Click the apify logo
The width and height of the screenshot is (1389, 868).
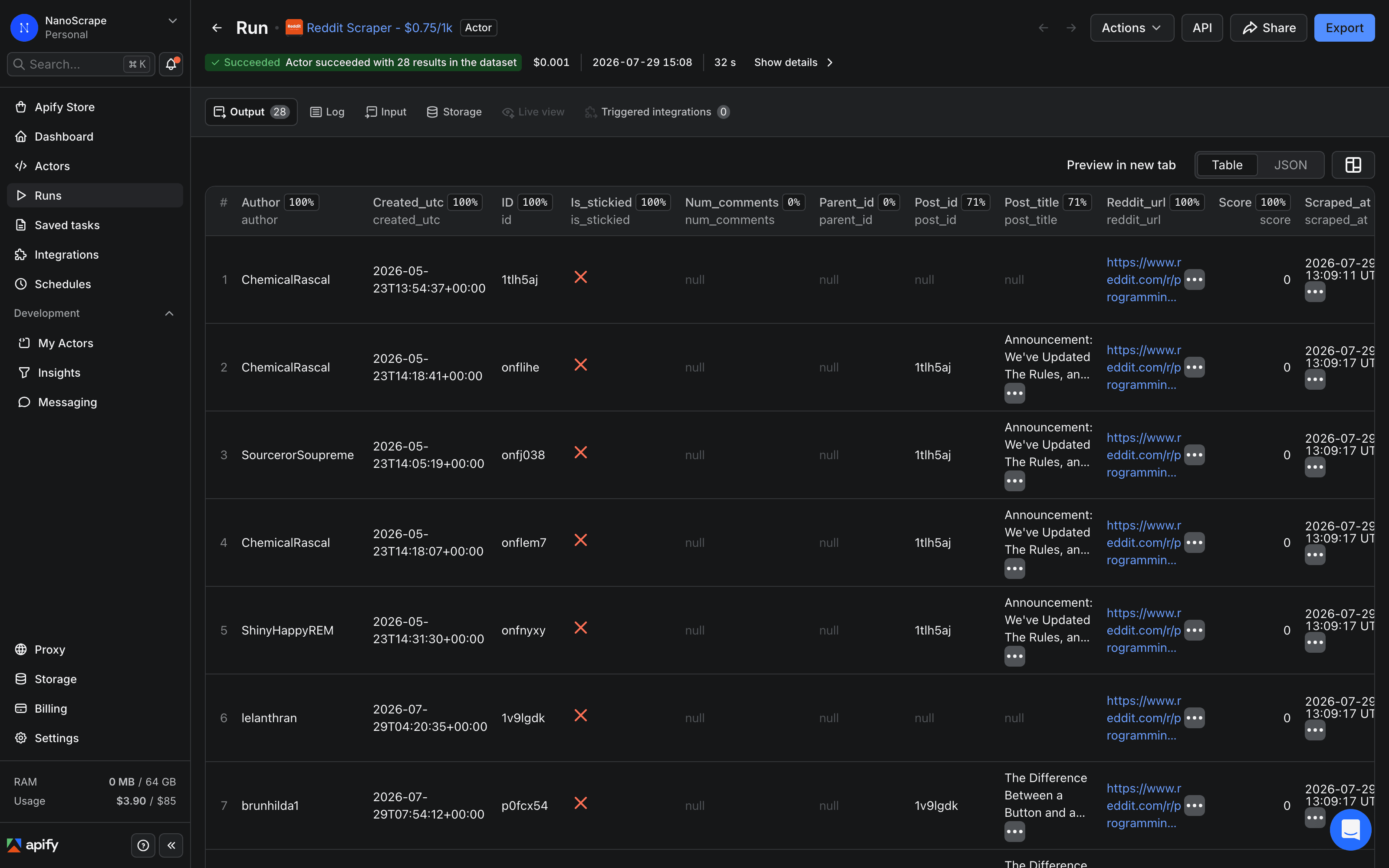[x=33, y=845]
